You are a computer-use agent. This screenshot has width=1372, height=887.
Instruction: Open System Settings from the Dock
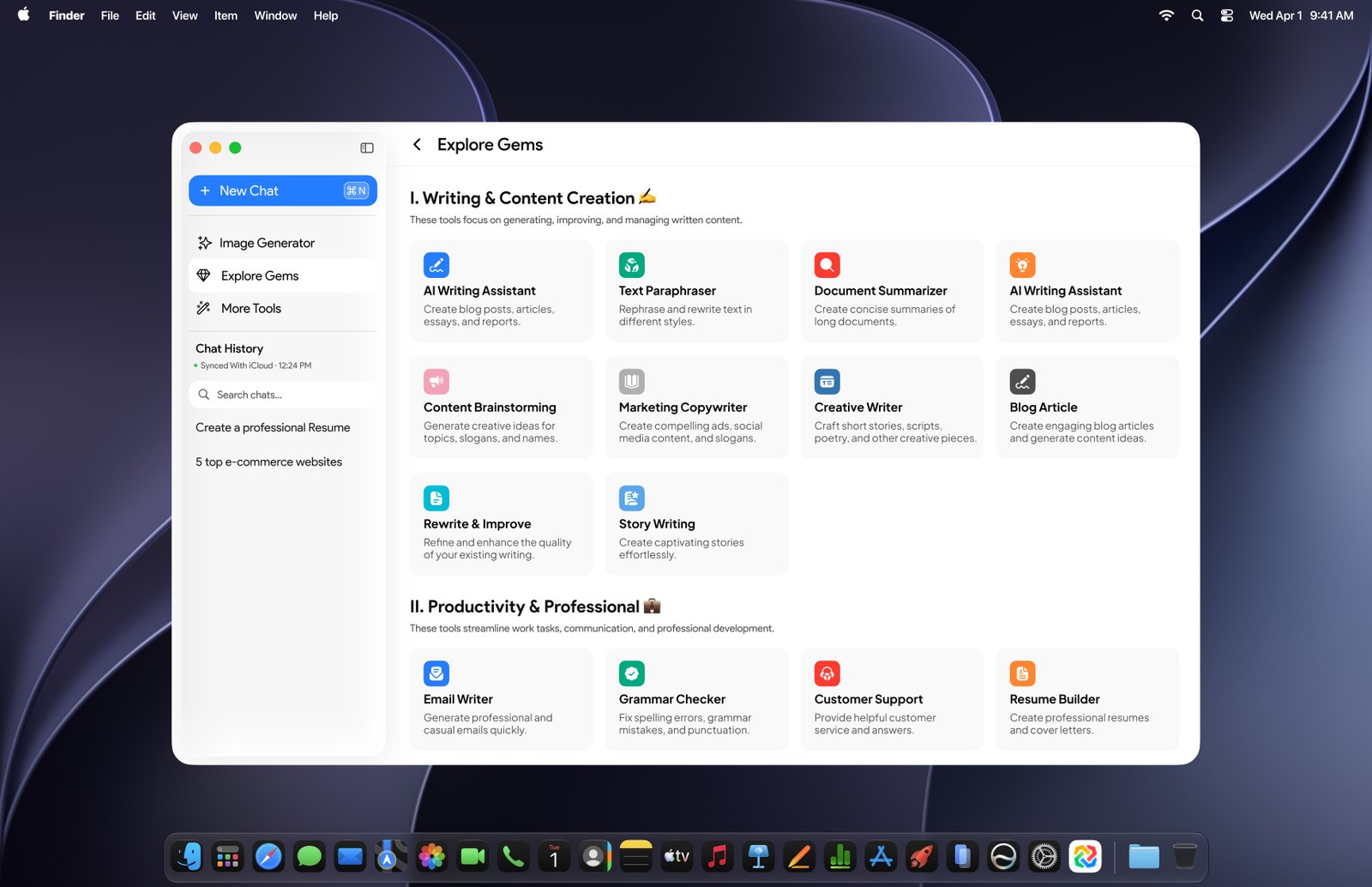coord(1044,856)
